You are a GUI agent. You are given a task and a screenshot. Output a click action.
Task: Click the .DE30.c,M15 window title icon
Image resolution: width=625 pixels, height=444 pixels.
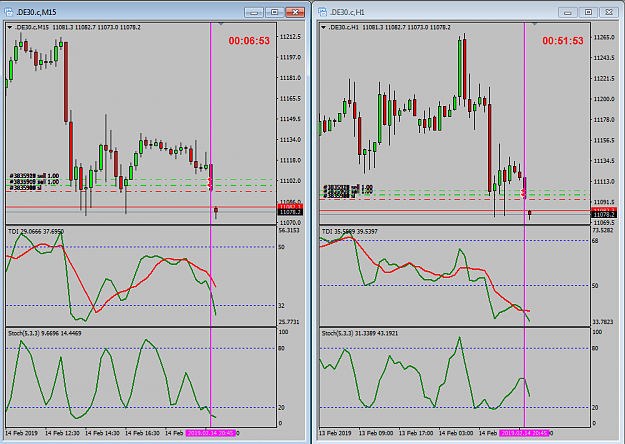(8, 12)
